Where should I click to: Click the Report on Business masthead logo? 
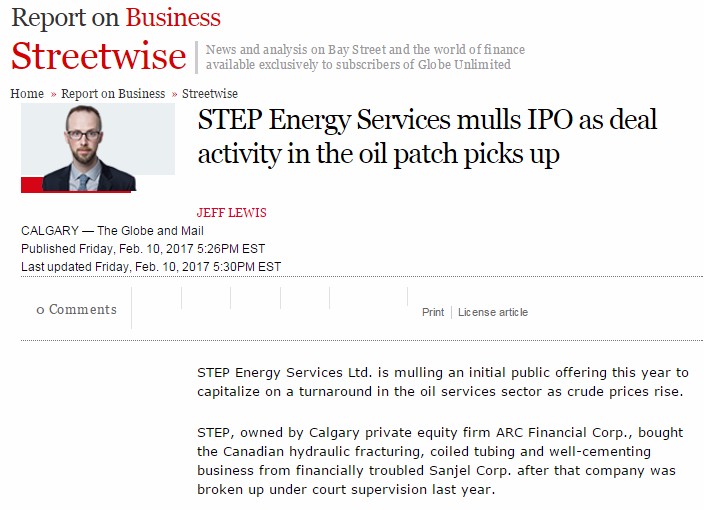click(116, 17)
